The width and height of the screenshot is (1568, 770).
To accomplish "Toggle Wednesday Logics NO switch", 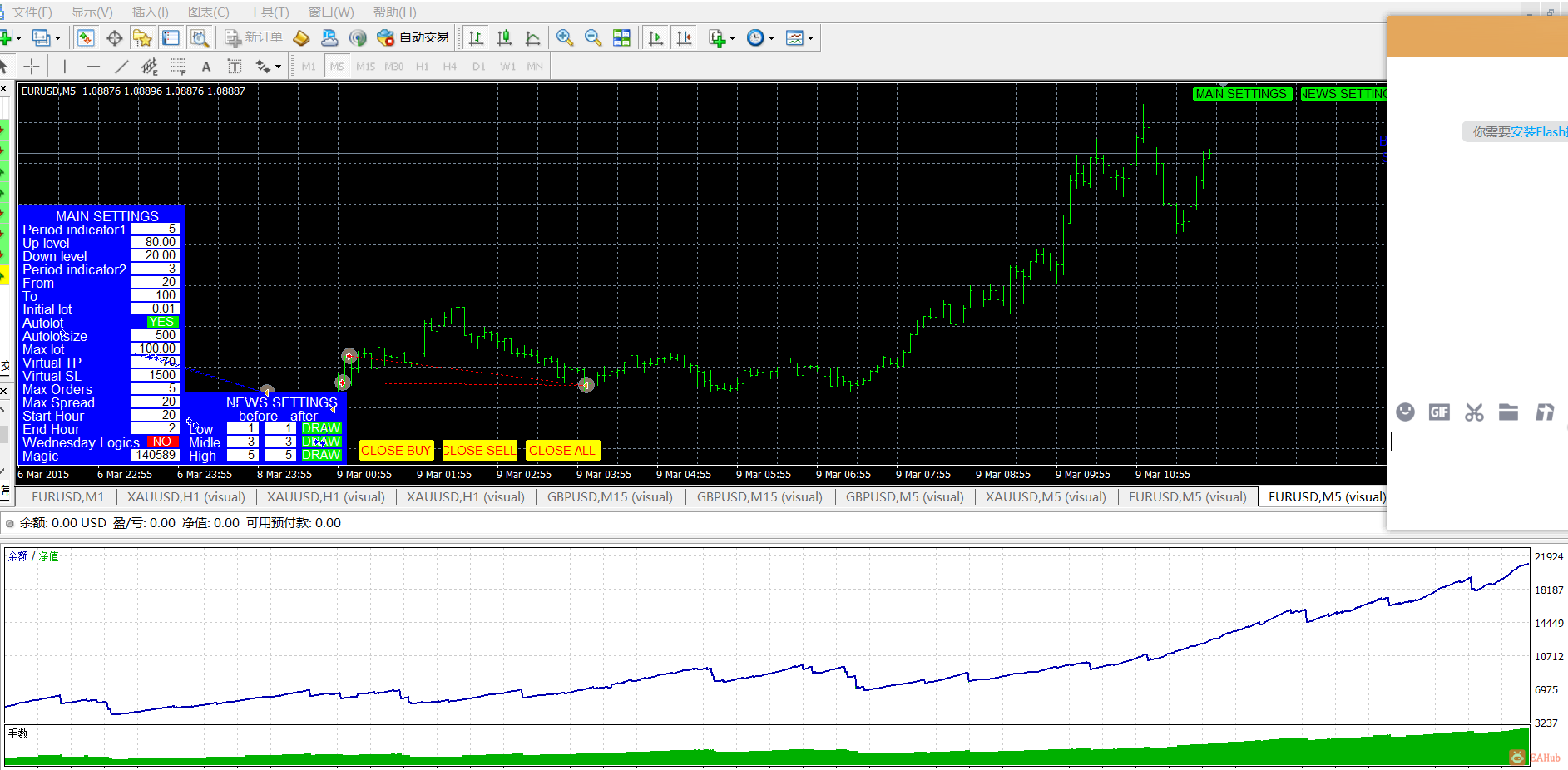I will [x=162, y=442].
